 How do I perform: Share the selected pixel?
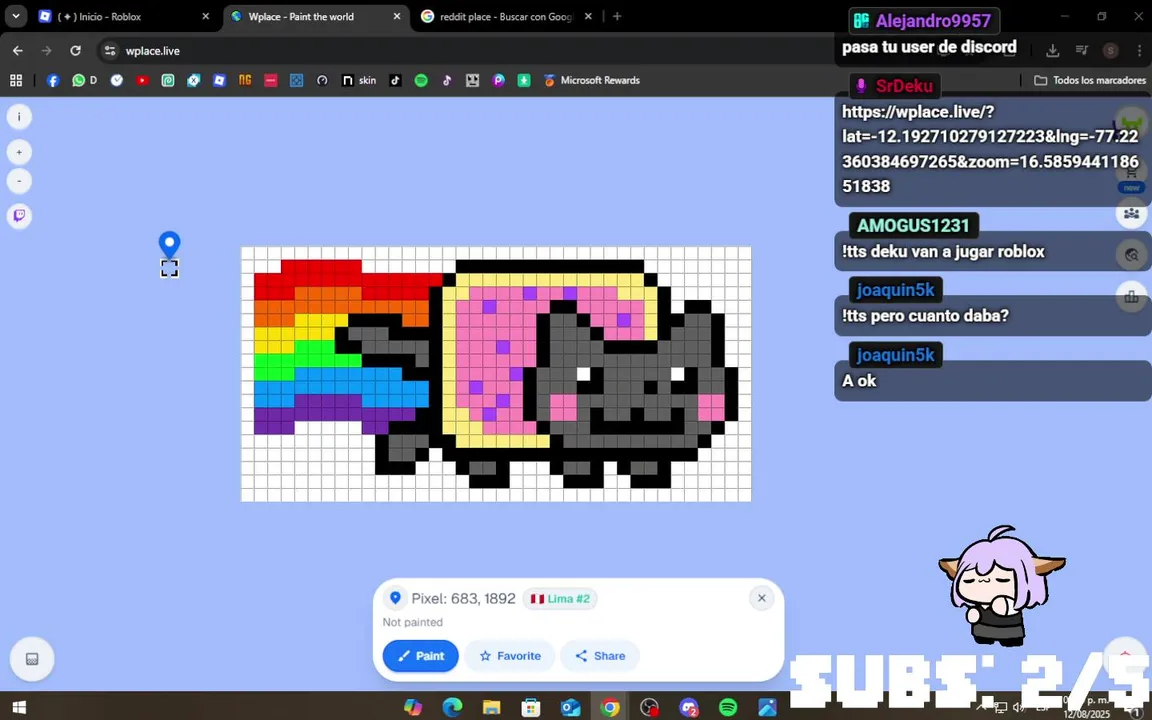pyautogui.click(x=600, y=656)
